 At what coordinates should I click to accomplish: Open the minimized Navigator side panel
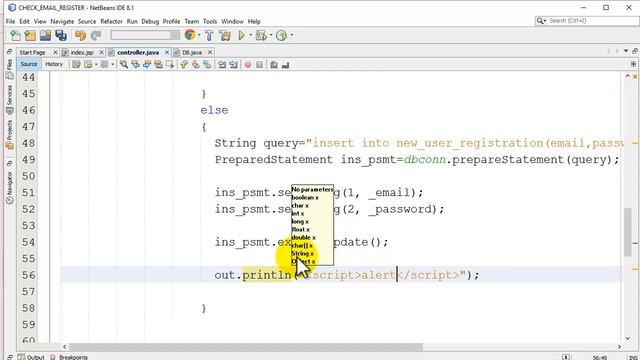(10, 187)
